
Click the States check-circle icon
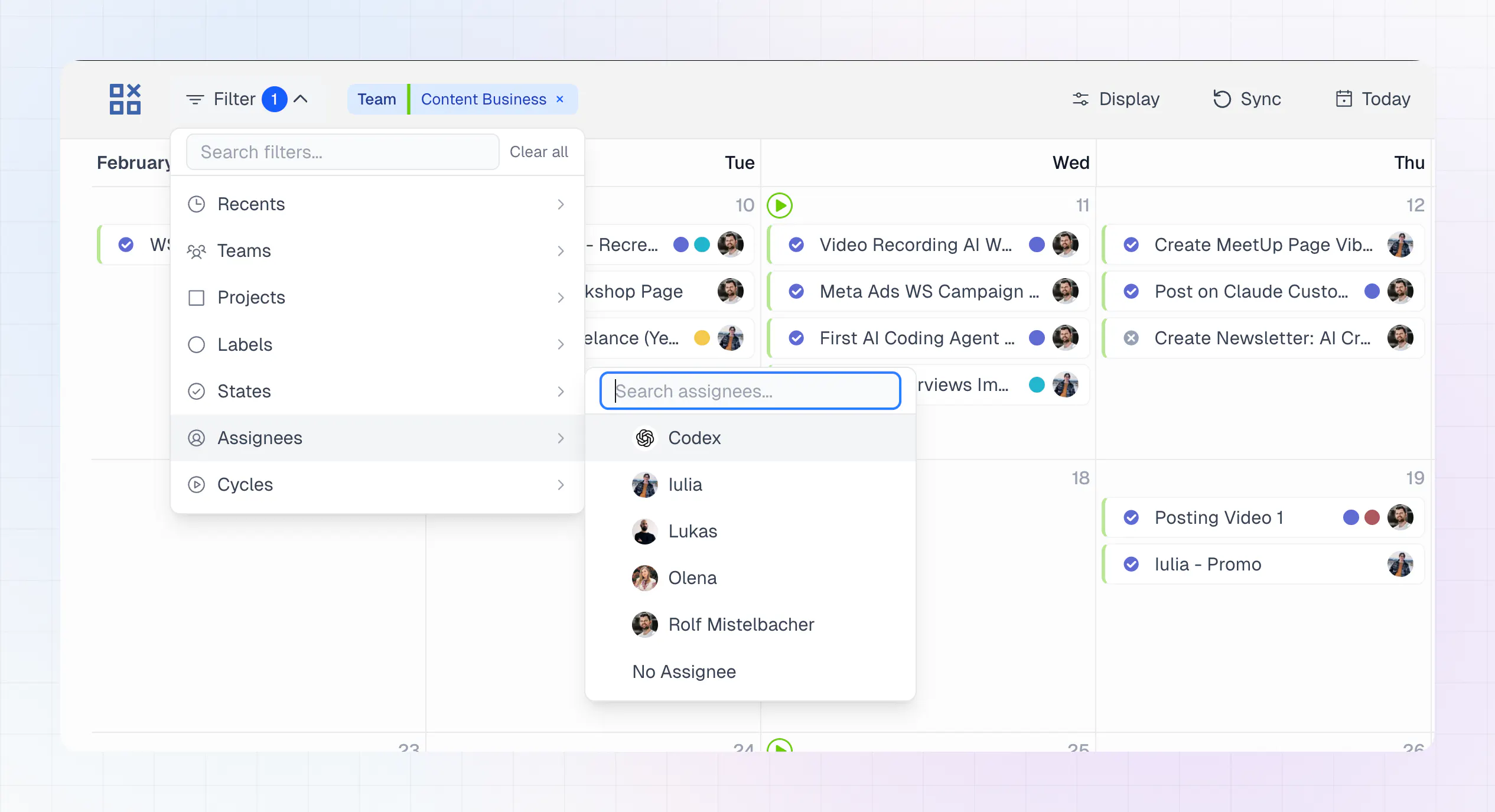point(196,391)
